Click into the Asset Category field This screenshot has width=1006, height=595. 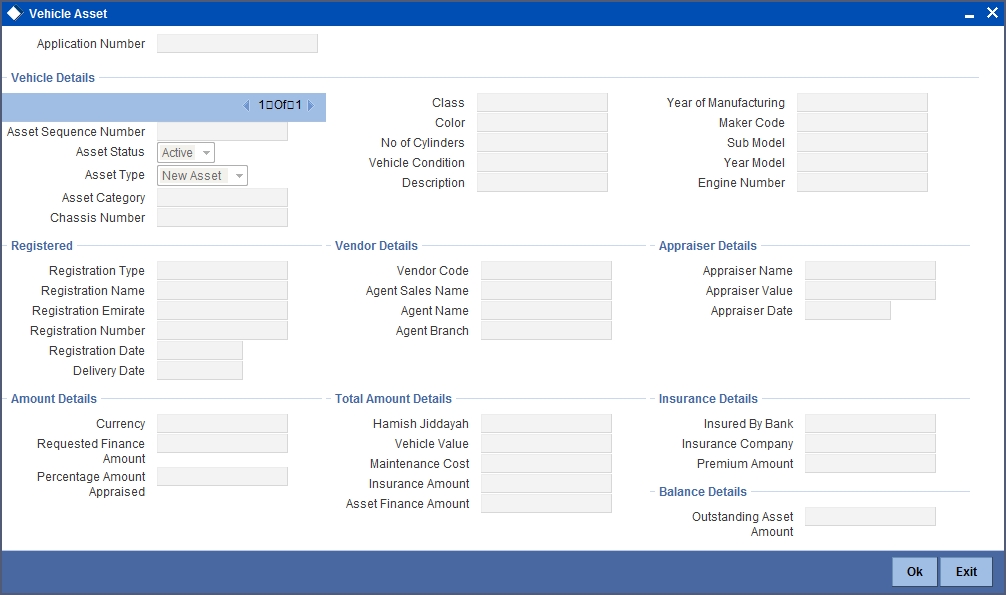pyautogui.click(x=222, y=198)
